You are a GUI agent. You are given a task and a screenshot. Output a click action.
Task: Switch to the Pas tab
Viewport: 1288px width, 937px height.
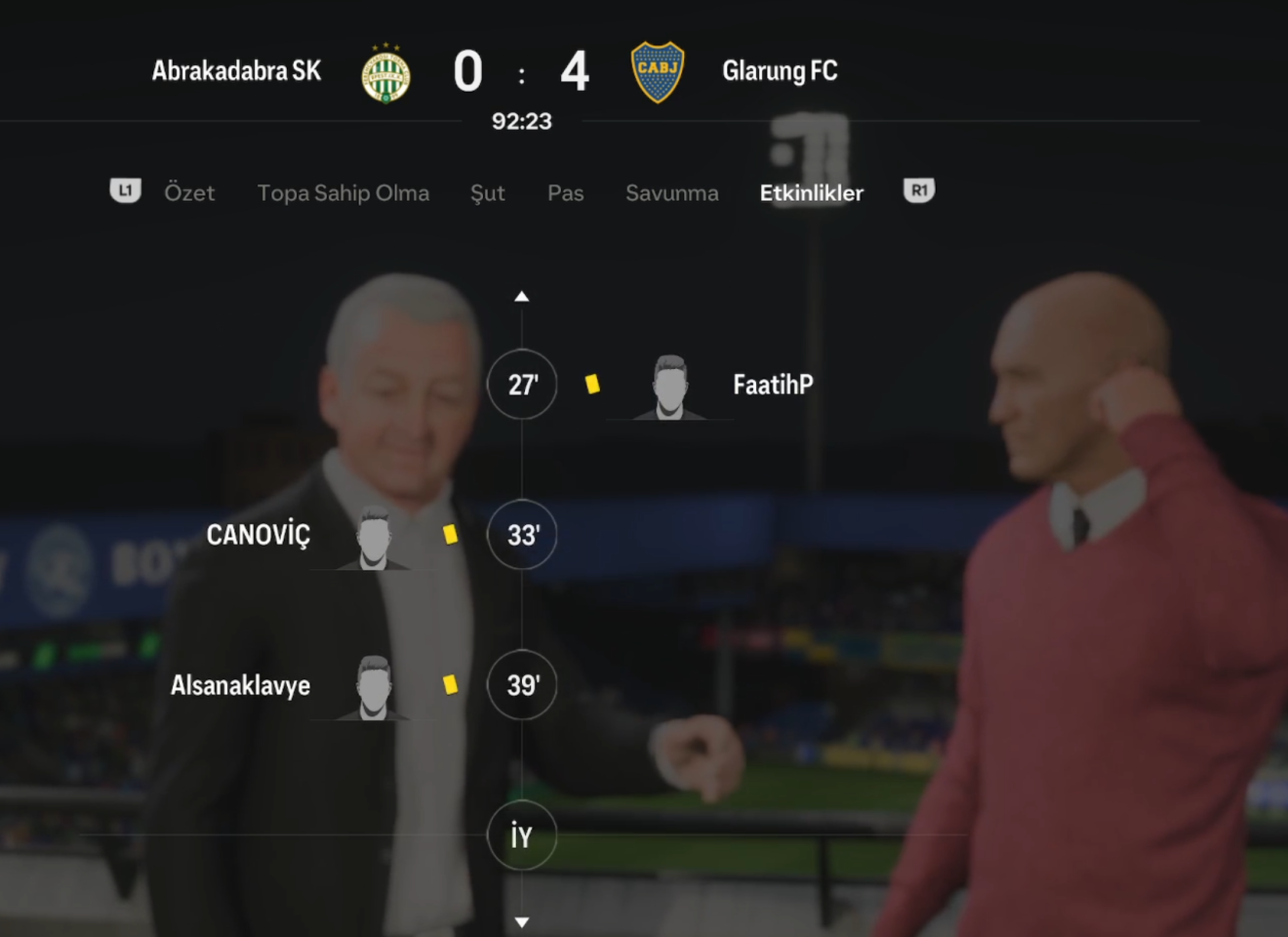(x=566, y=193)
